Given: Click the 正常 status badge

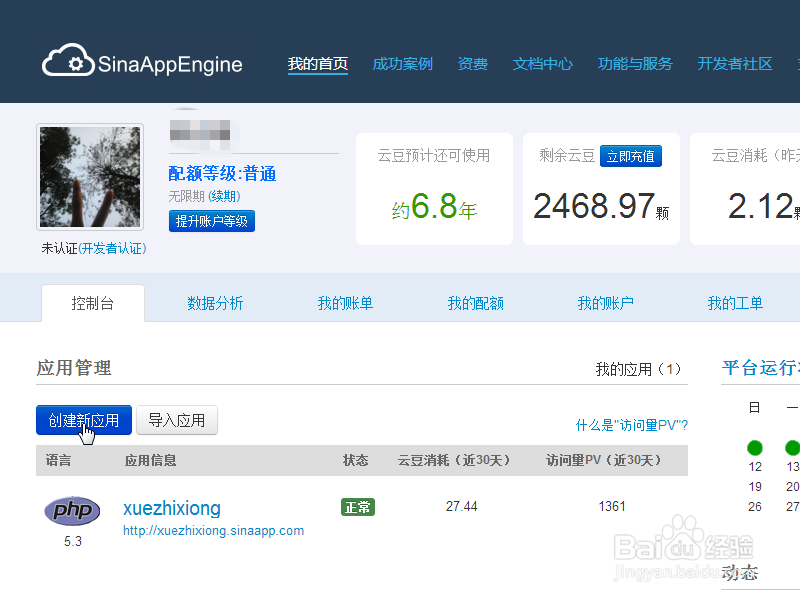Looking at the screenshot, I should (x=358, y=507).
